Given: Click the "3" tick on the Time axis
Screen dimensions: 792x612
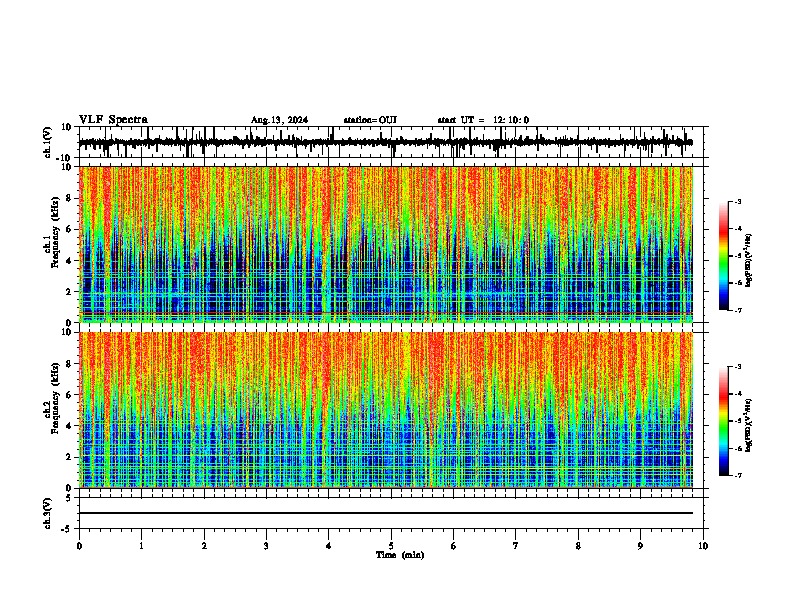Looking at the screenshot, I should tap(266, 546).
